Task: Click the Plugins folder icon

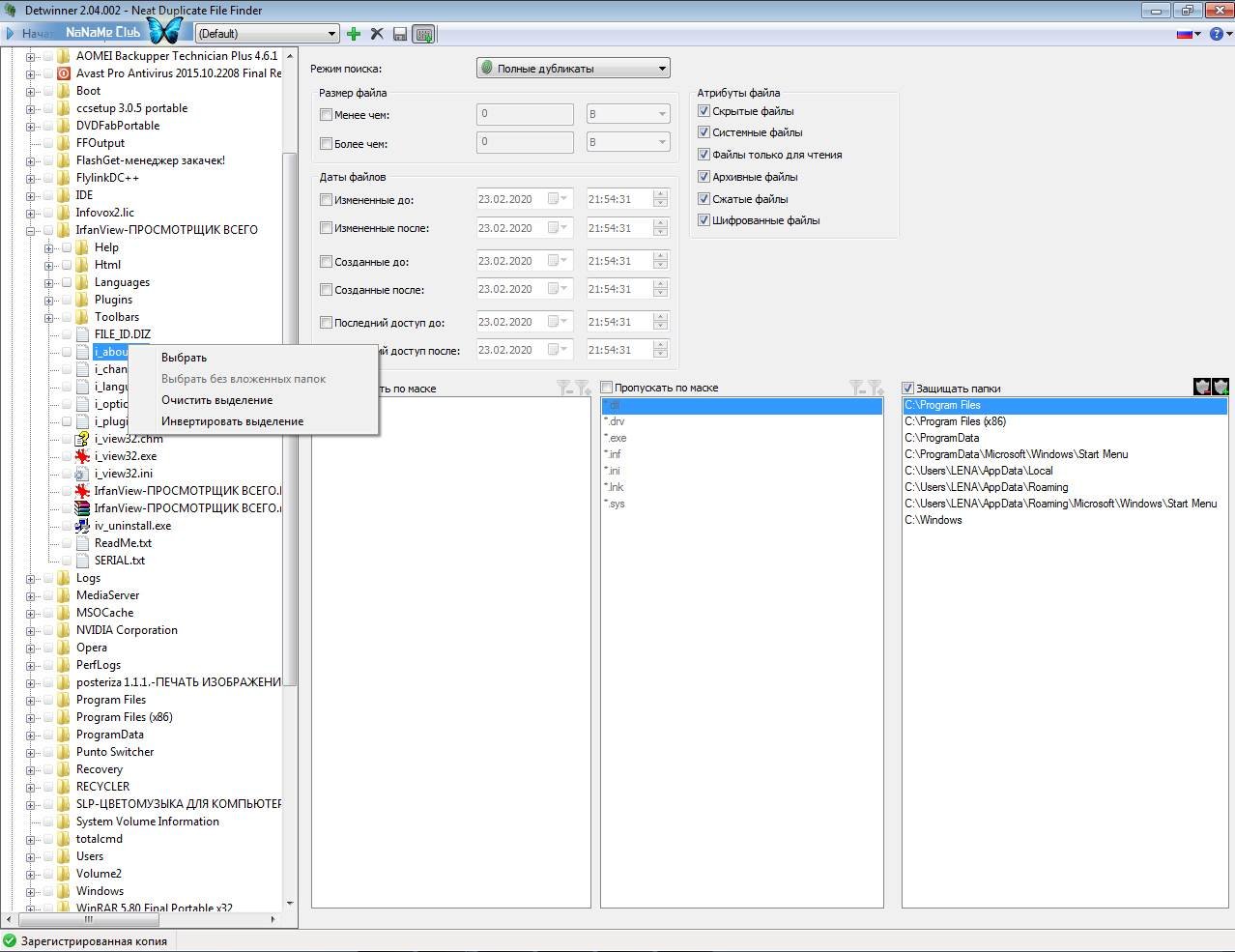Action: pos(82,300)
